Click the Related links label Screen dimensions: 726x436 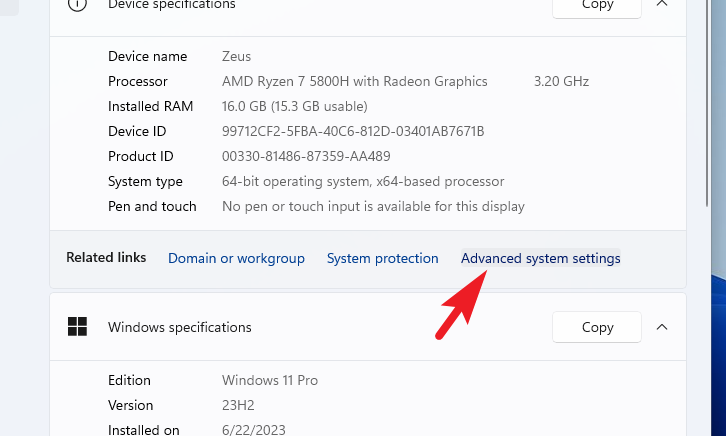coord(106,257)
